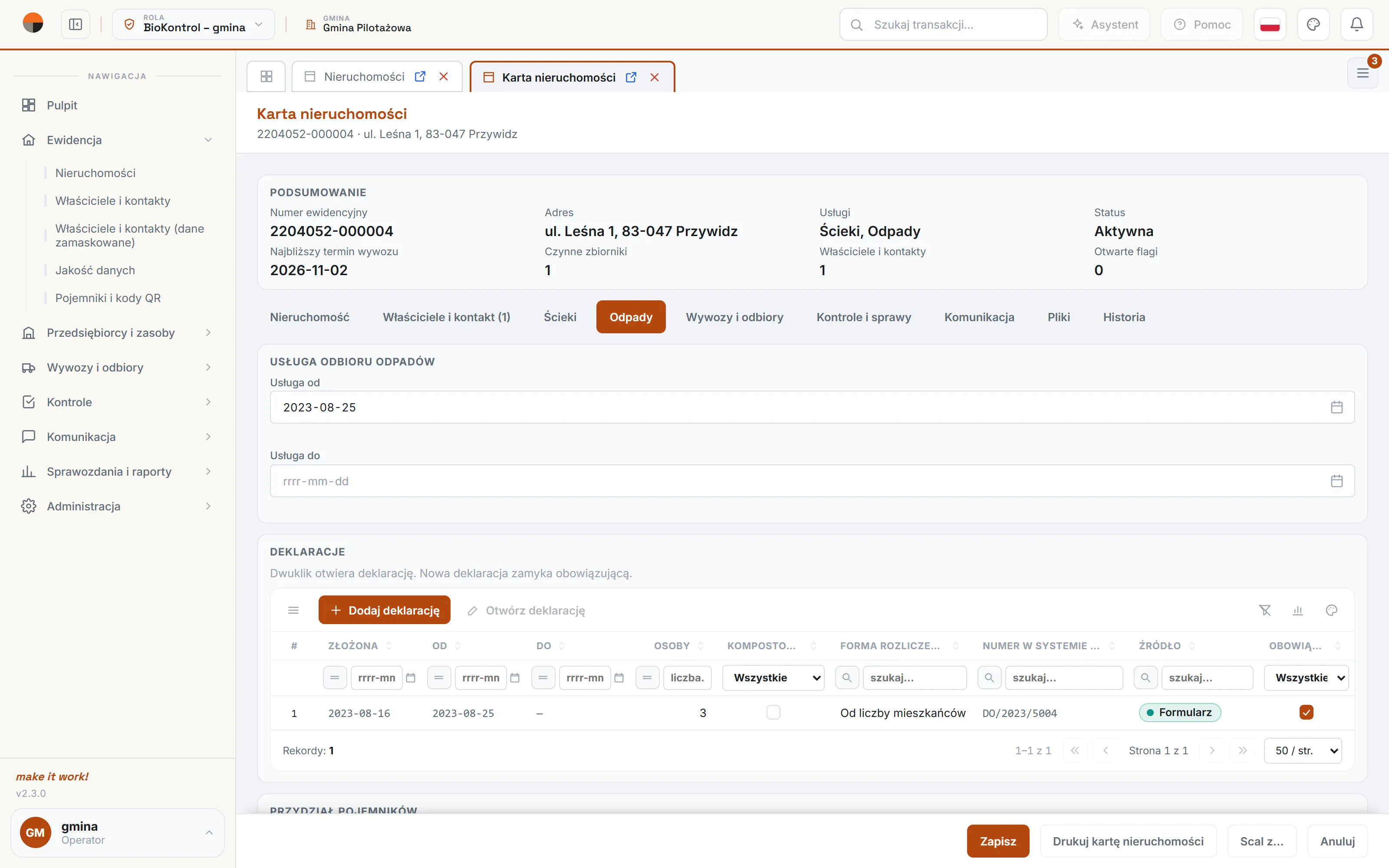Open Obowiązująca filter Wszystkie dropdown
1389x868 pixels.
tap(1306, 678)
